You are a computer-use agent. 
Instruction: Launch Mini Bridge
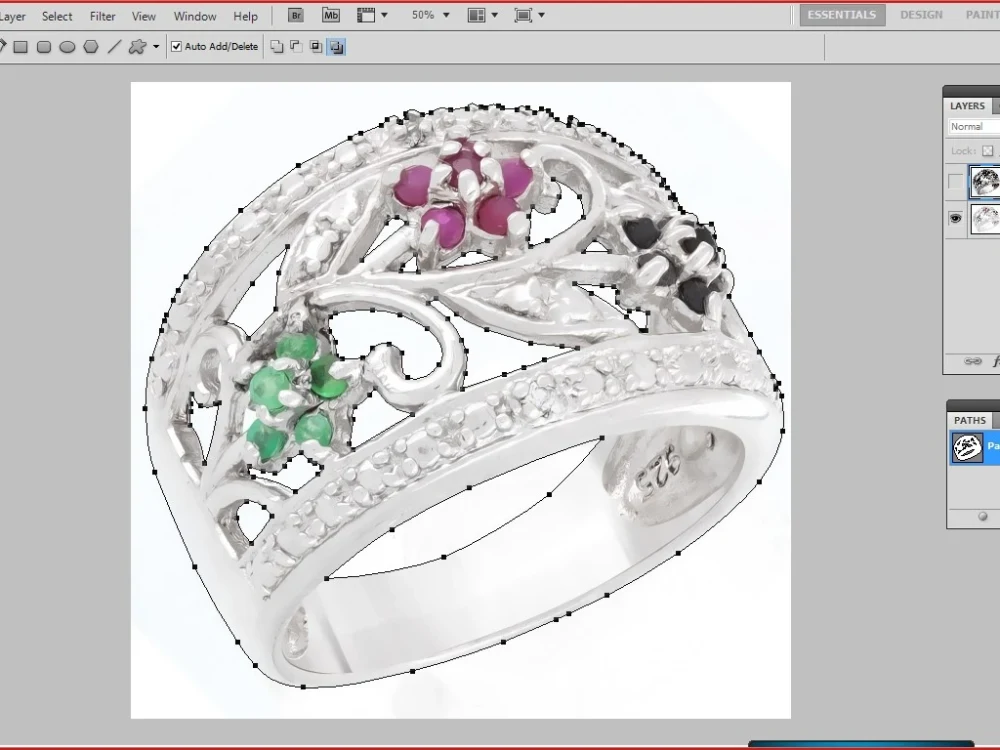[x=330, y=15]
